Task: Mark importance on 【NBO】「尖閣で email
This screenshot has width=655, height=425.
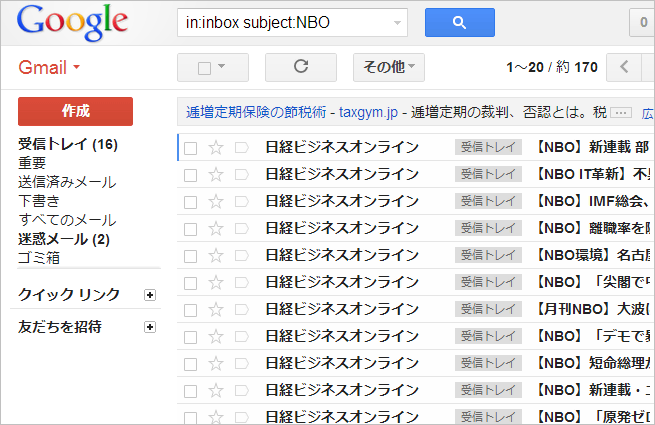Action: pyautogui.click(x=241, y=283)
